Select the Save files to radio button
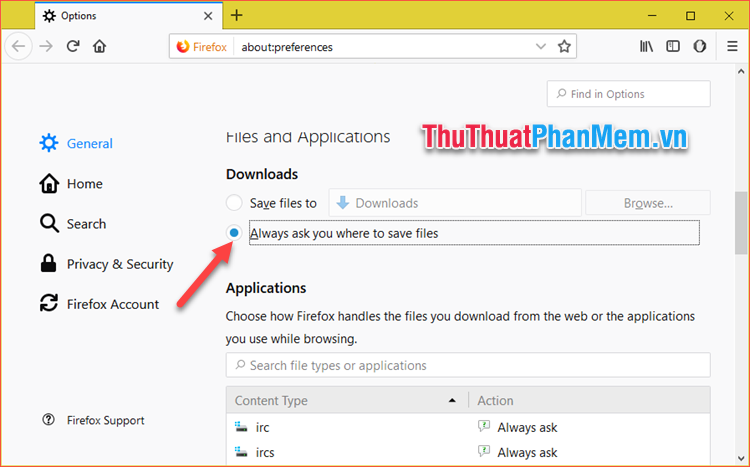750x467 pixels. pyautogui.click(x=234, y=203)
